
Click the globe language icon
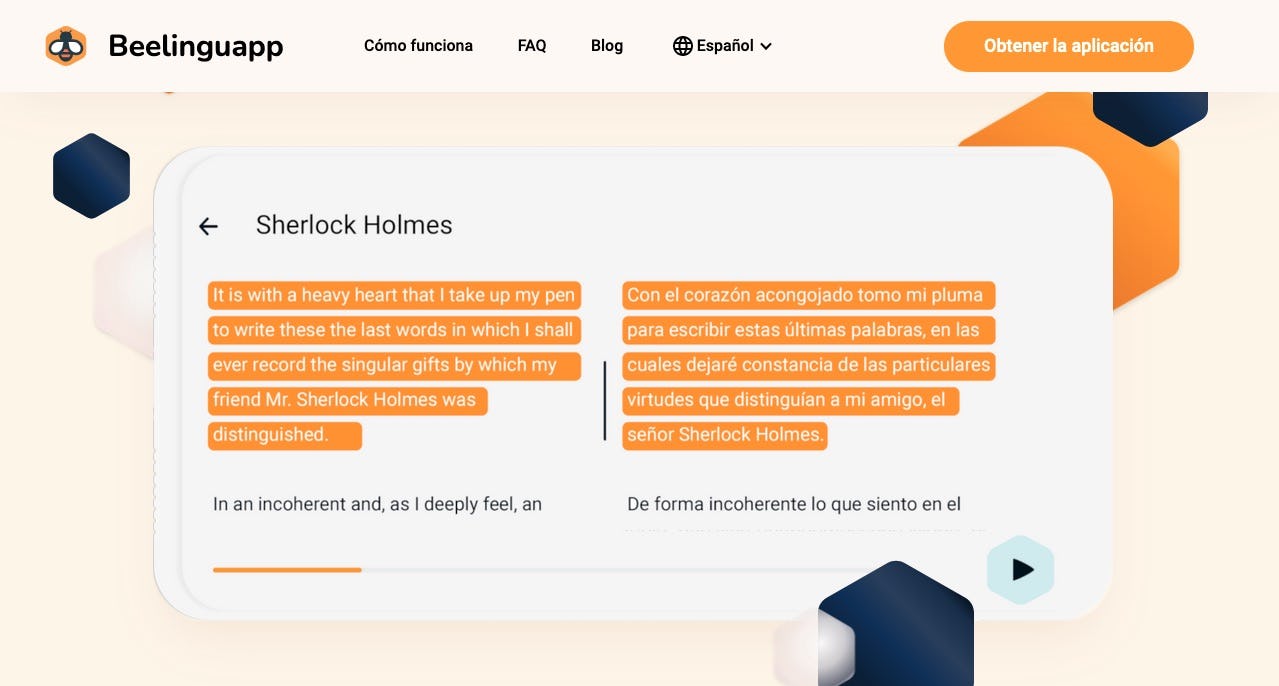(x=681, y=45)
